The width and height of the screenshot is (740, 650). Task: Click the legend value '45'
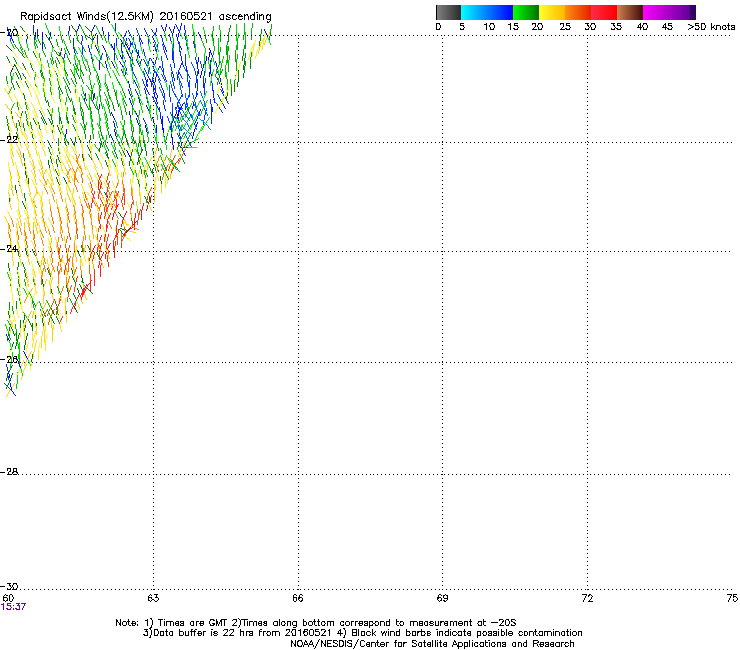[667, 27]
